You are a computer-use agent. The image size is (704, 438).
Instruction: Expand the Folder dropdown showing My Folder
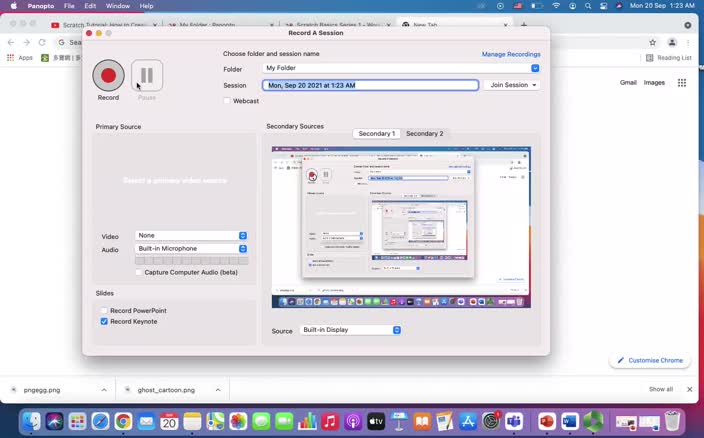coord(535,68)
